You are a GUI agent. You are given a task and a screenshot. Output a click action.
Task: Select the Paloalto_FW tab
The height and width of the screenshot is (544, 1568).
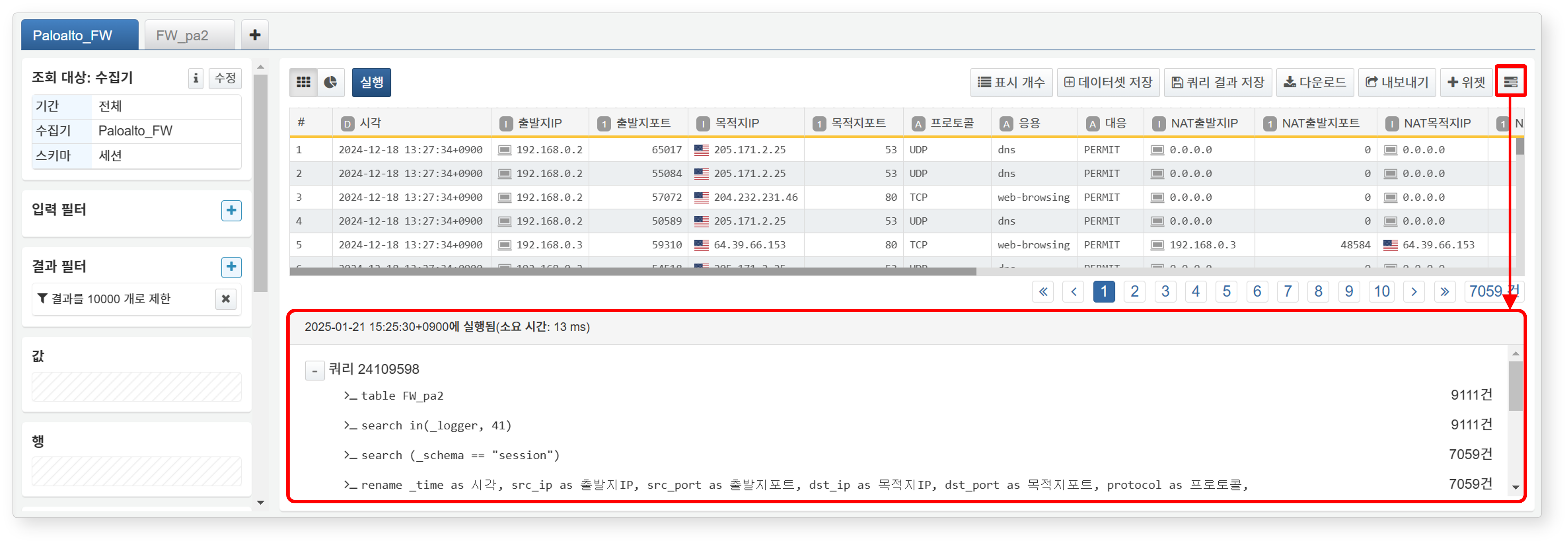click(79, 35)
